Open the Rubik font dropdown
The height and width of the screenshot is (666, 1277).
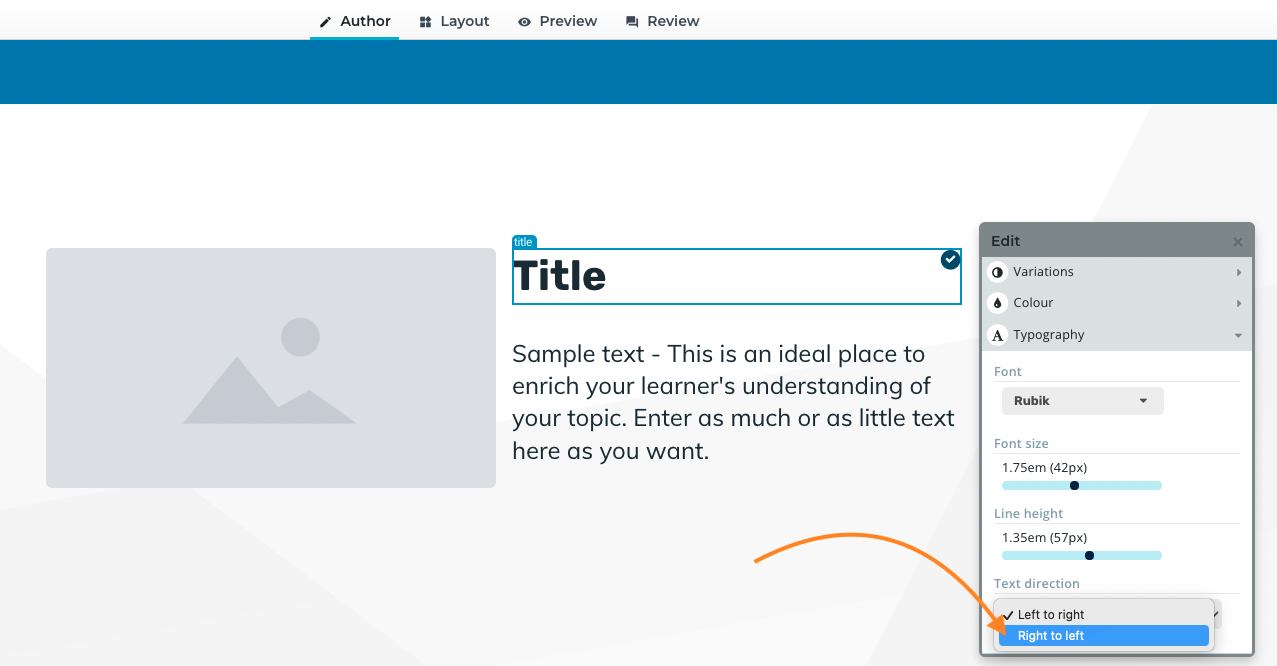tap(1083, 401)
